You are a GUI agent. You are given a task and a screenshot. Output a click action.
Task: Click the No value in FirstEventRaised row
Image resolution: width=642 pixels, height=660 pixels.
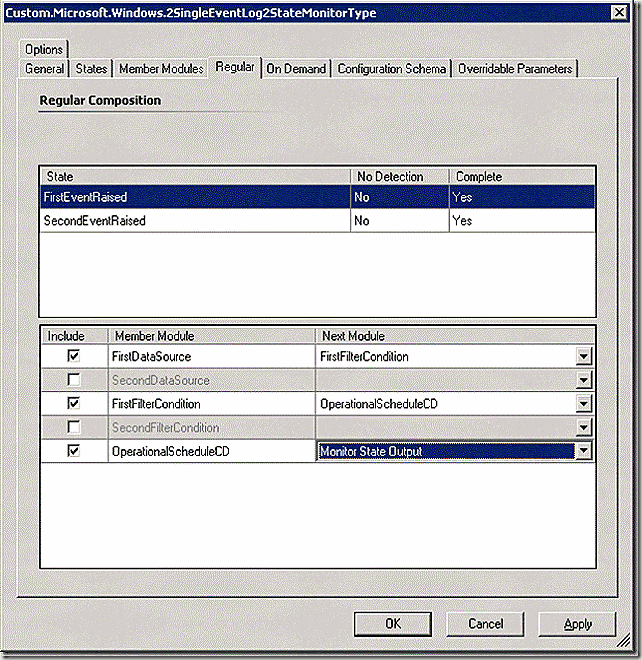[x=362, y=197]
